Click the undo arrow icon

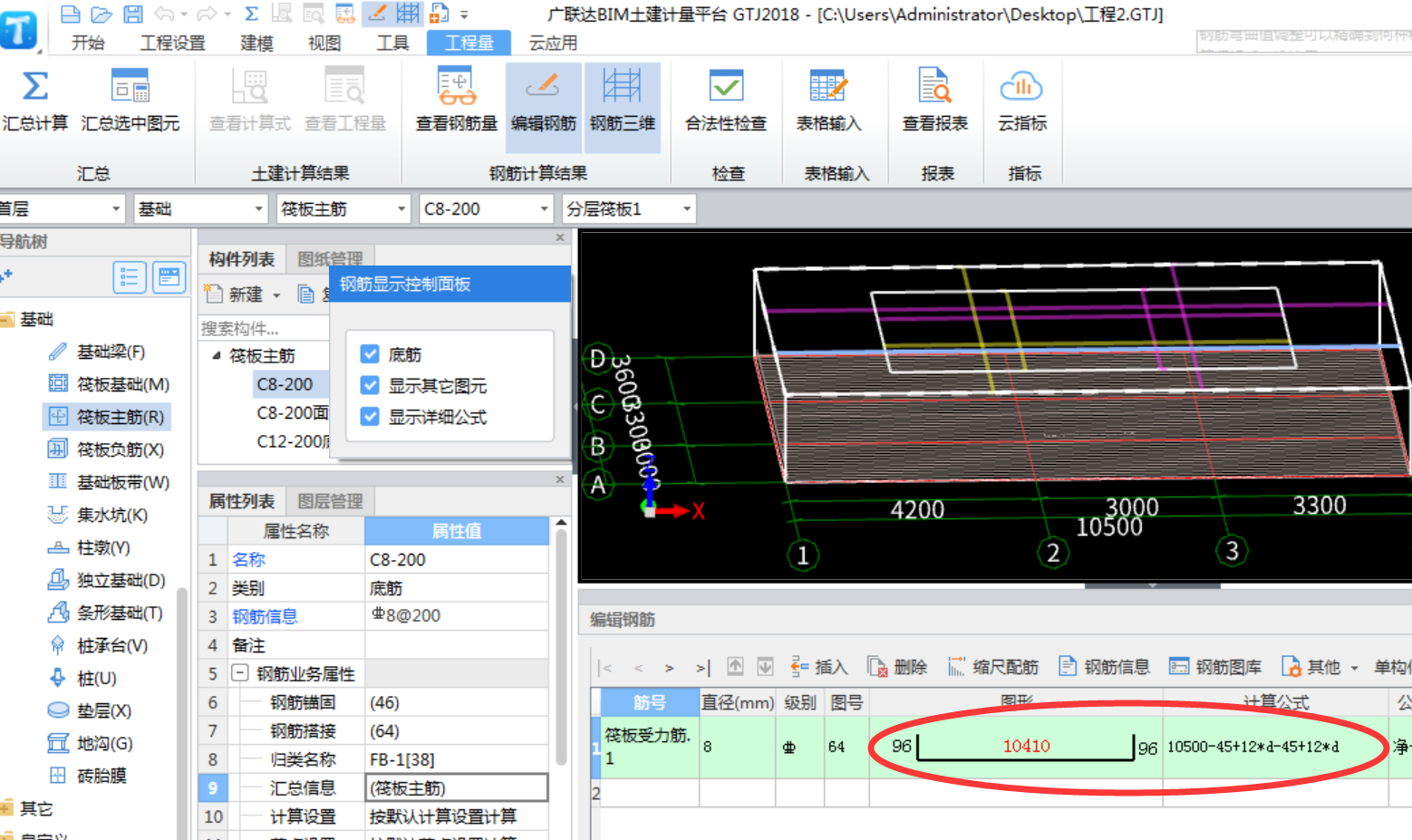164,14
